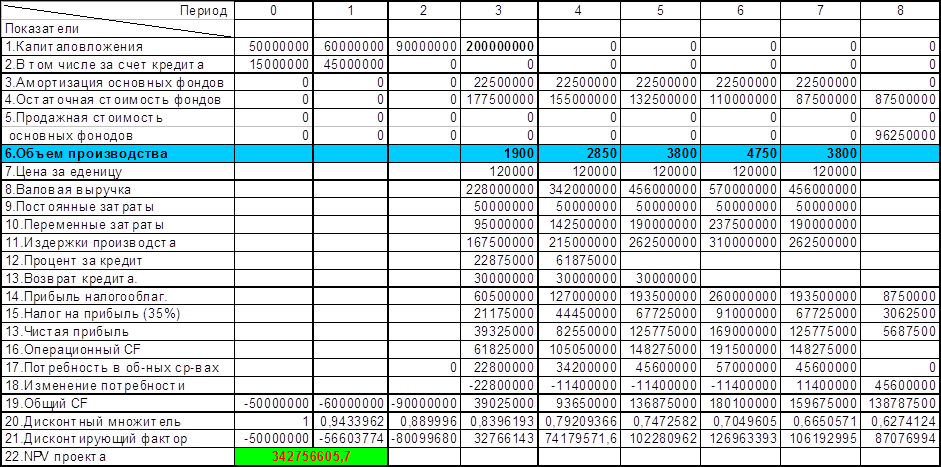Select the total CF cell 138787500
This screenshot has width=941, height=467.
coord(902,402)
